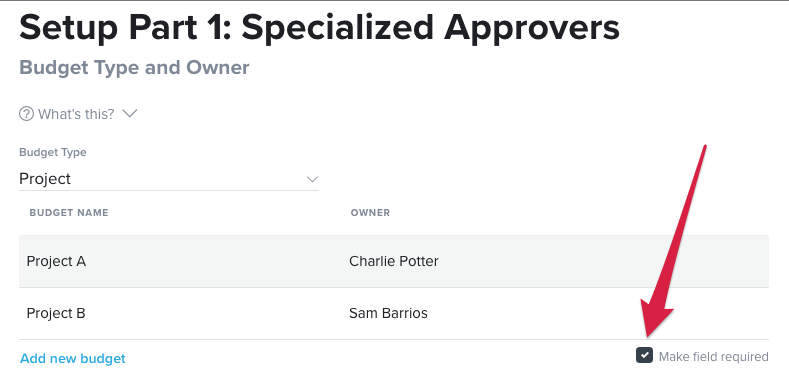
Task: Click the Add new budget link
Action: tap(73, 358)
